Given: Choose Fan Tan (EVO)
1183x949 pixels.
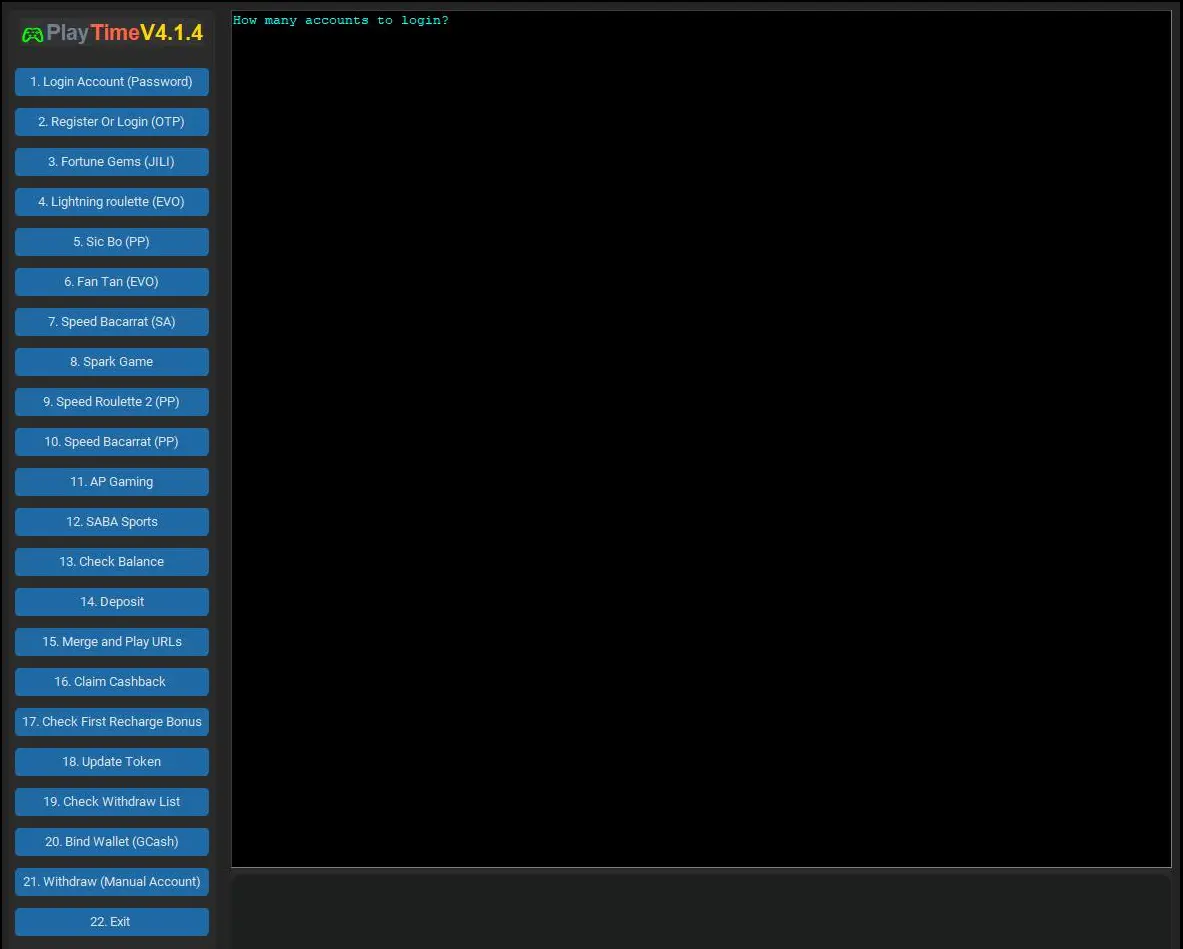Looking at the screenshot, I should point(112,282).
